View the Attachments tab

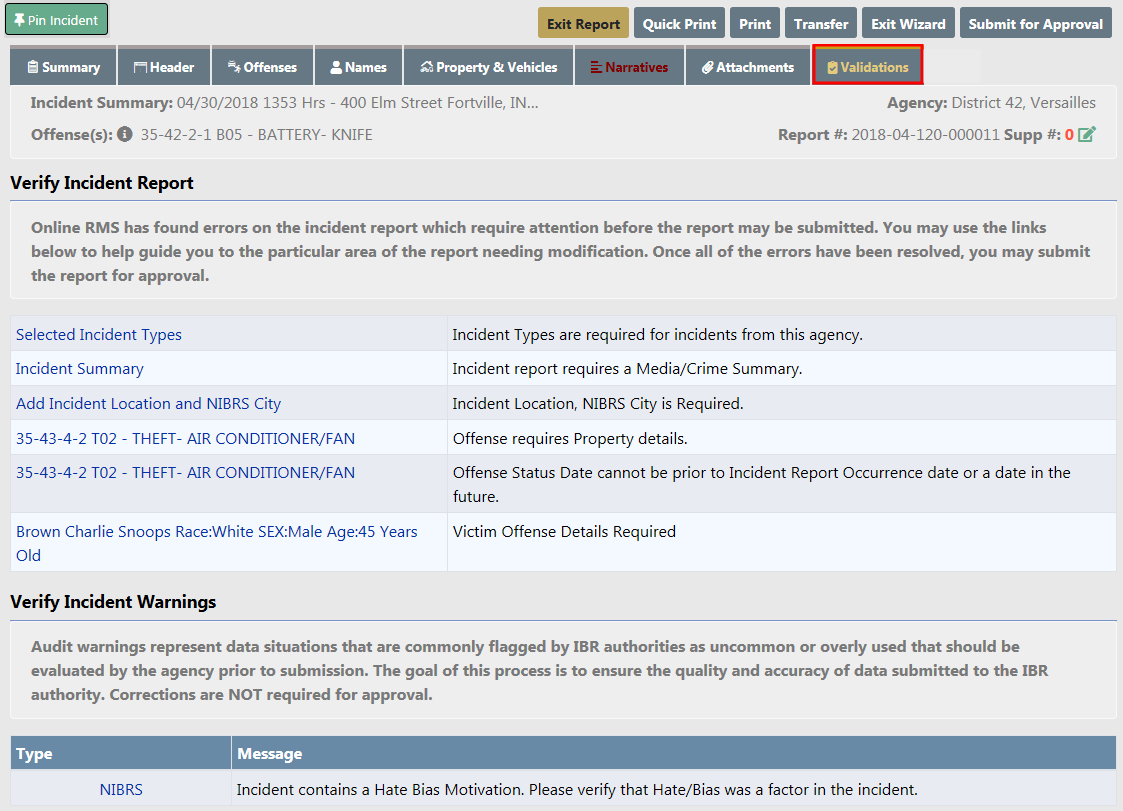[747, 67]
